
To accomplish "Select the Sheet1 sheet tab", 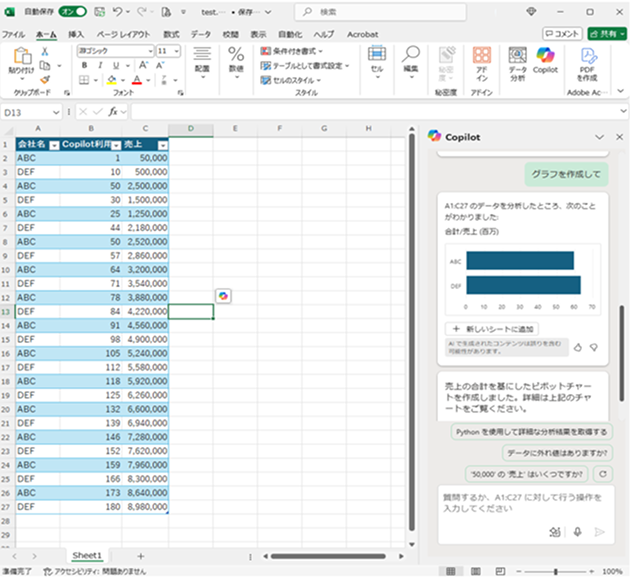I will [x=87, y=556].
